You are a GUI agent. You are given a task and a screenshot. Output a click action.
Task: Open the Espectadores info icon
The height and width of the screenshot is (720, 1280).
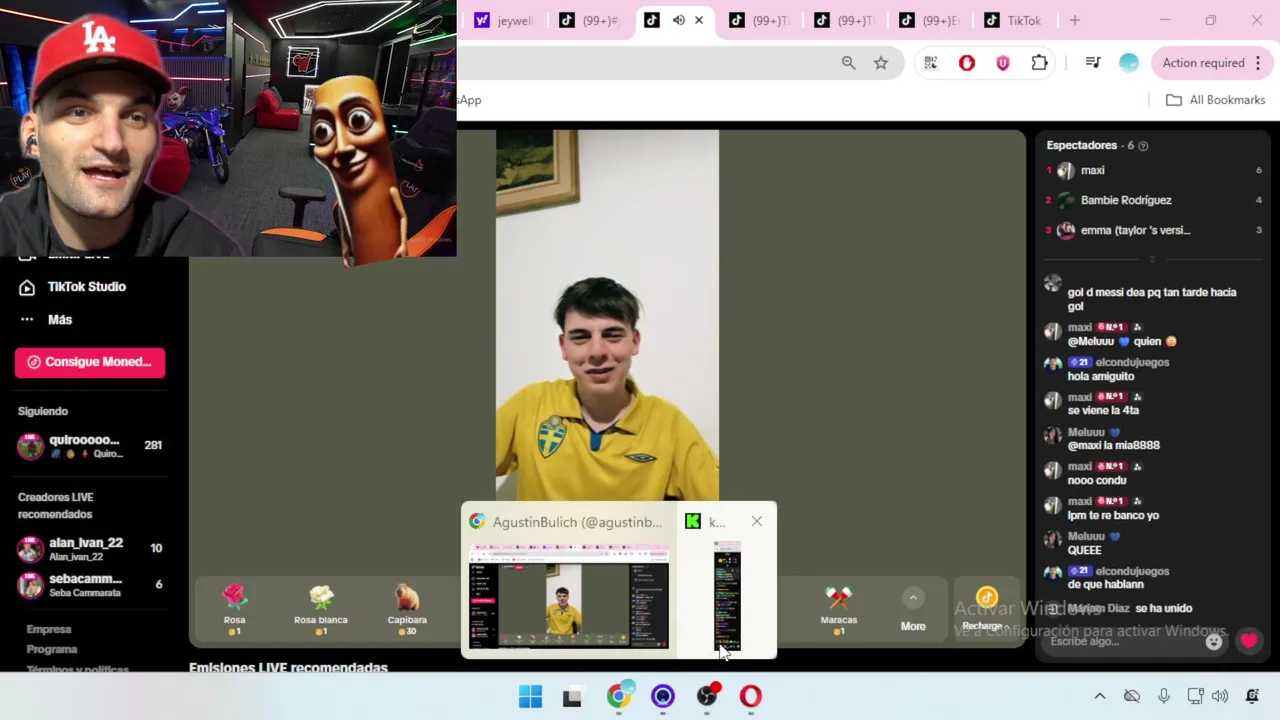[x=1143, y=146]
